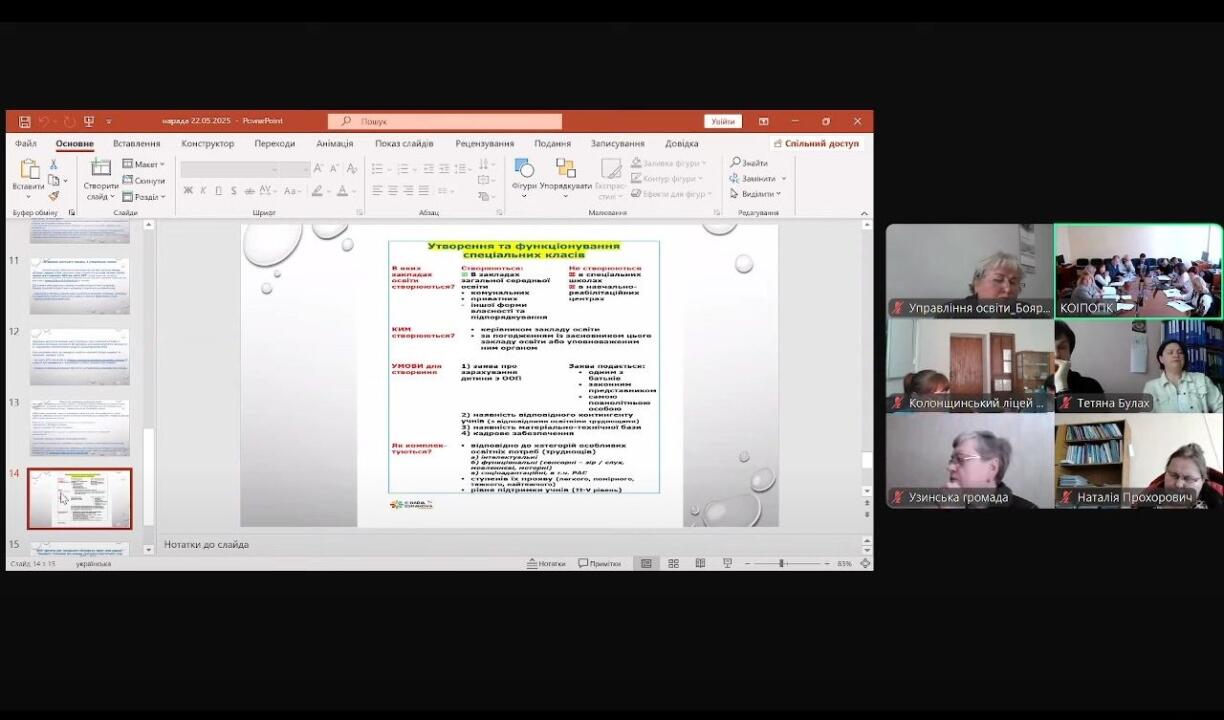The width and height of the screenshot is (1224, 720).
Task: Toggle the Примітки comments pane
Action: [x=600, y=563]
